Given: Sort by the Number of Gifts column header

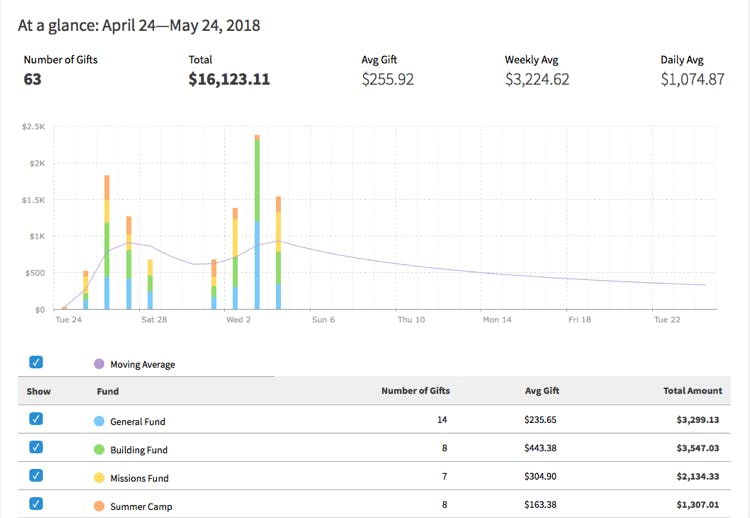Looking at the screenshot, I should click(414, 391).
